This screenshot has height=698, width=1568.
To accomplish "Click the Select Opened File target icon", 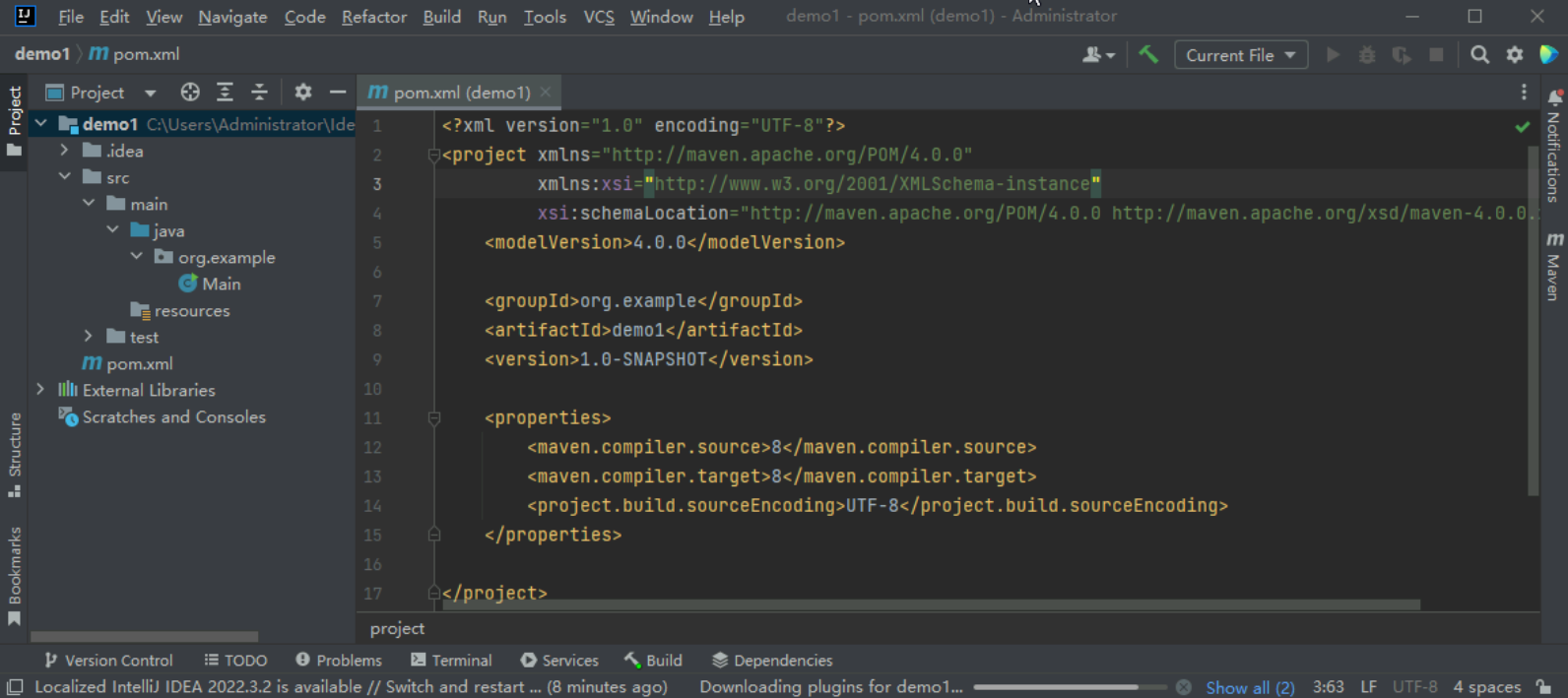I will tap(190, 92).
